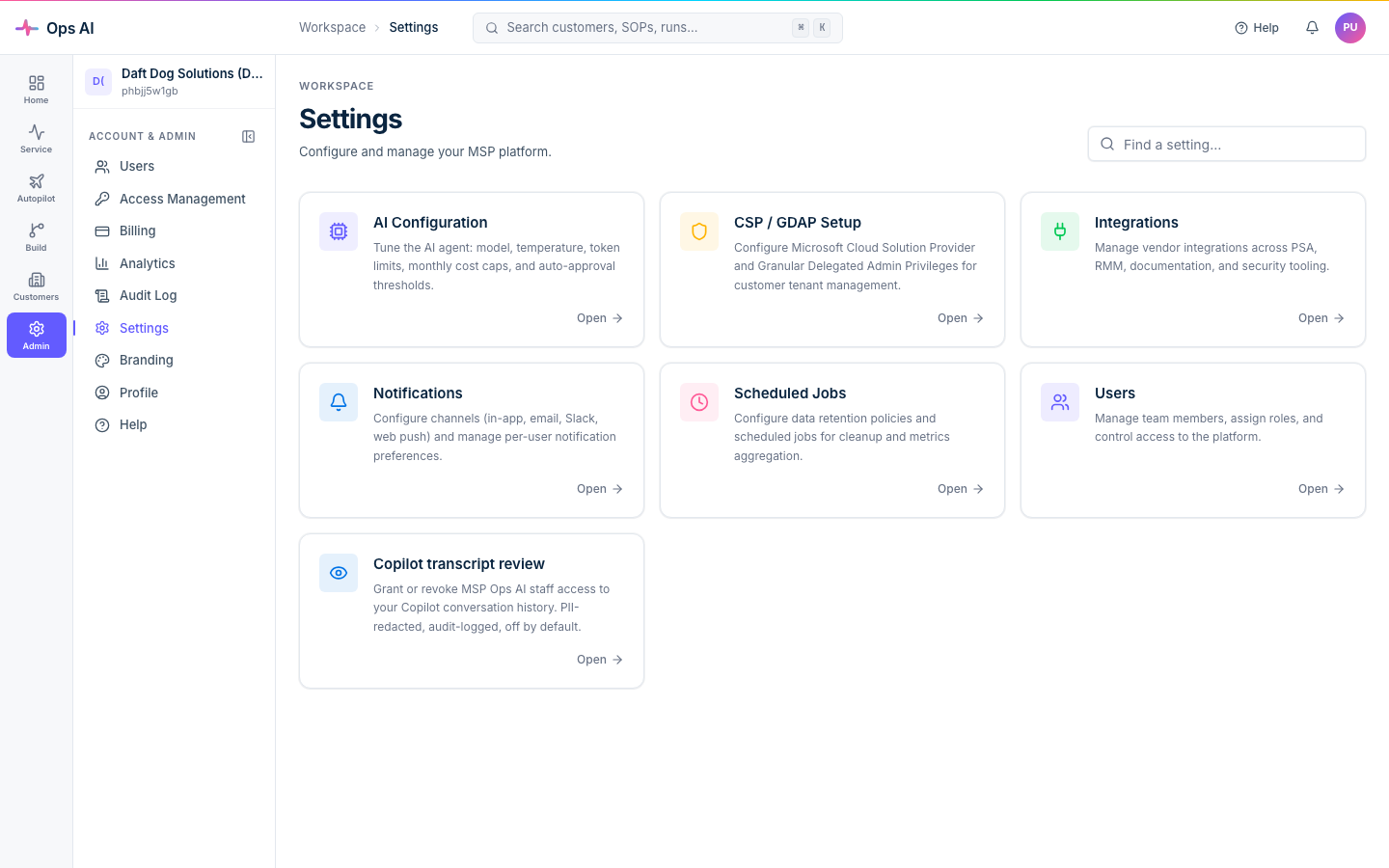
Task: Open the Copilot transcript review settings
Action: (x=600, y=660)
